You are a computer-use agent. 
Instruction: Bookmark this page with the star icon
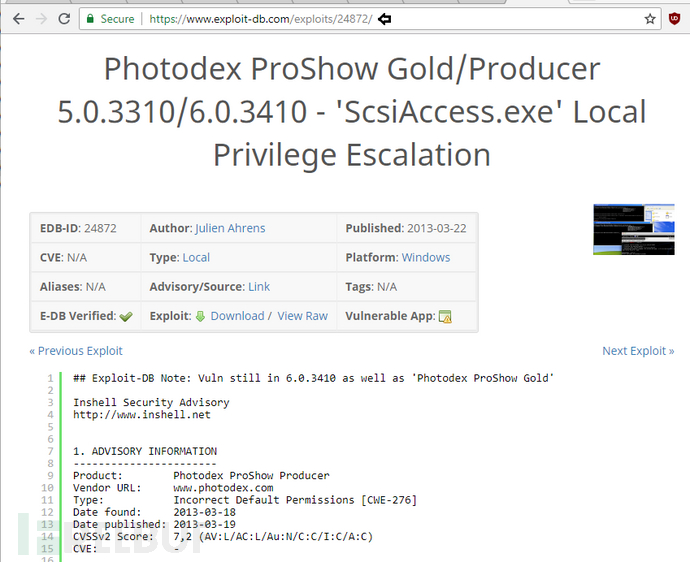tap(650, 19)
